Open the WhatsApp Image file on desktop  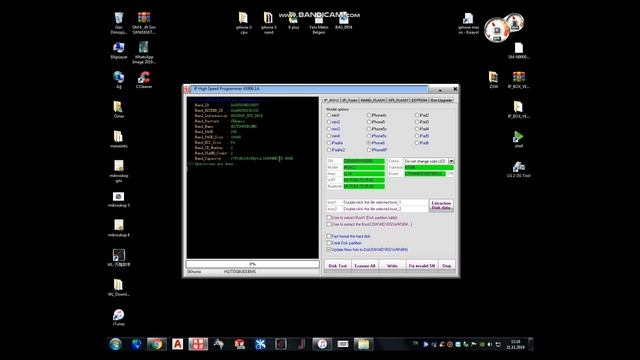144,53
